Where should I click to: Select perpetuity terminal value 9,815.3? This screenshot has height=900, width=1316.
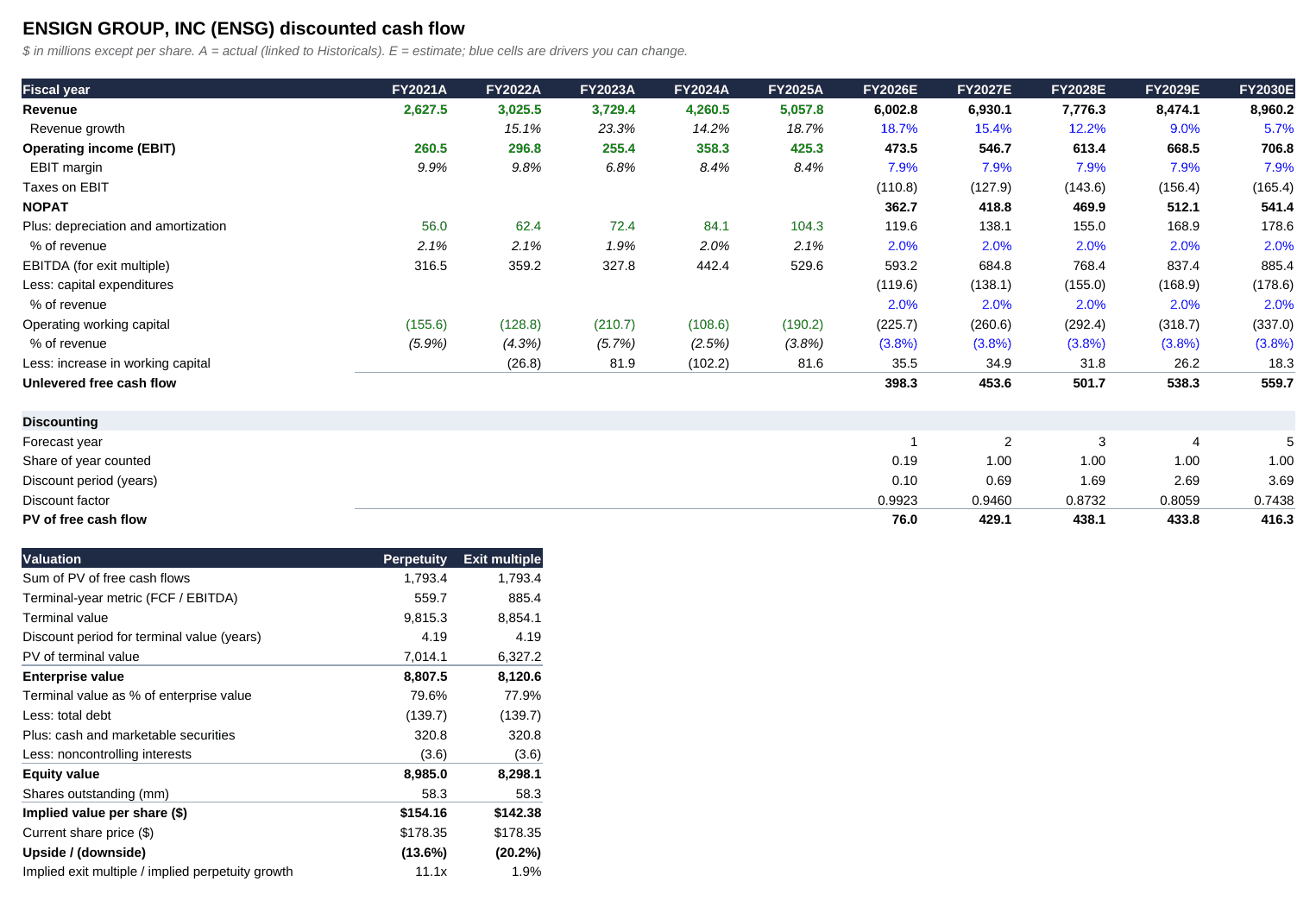point(425,618)
